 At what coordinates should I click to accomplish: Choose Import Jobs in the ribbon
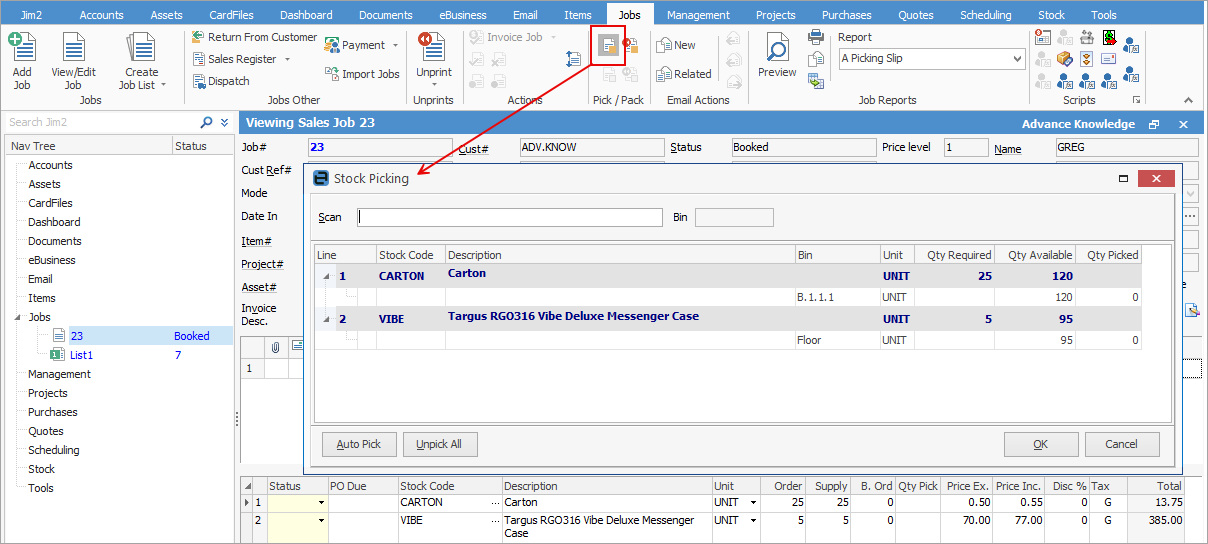click(x=362, y=74)
